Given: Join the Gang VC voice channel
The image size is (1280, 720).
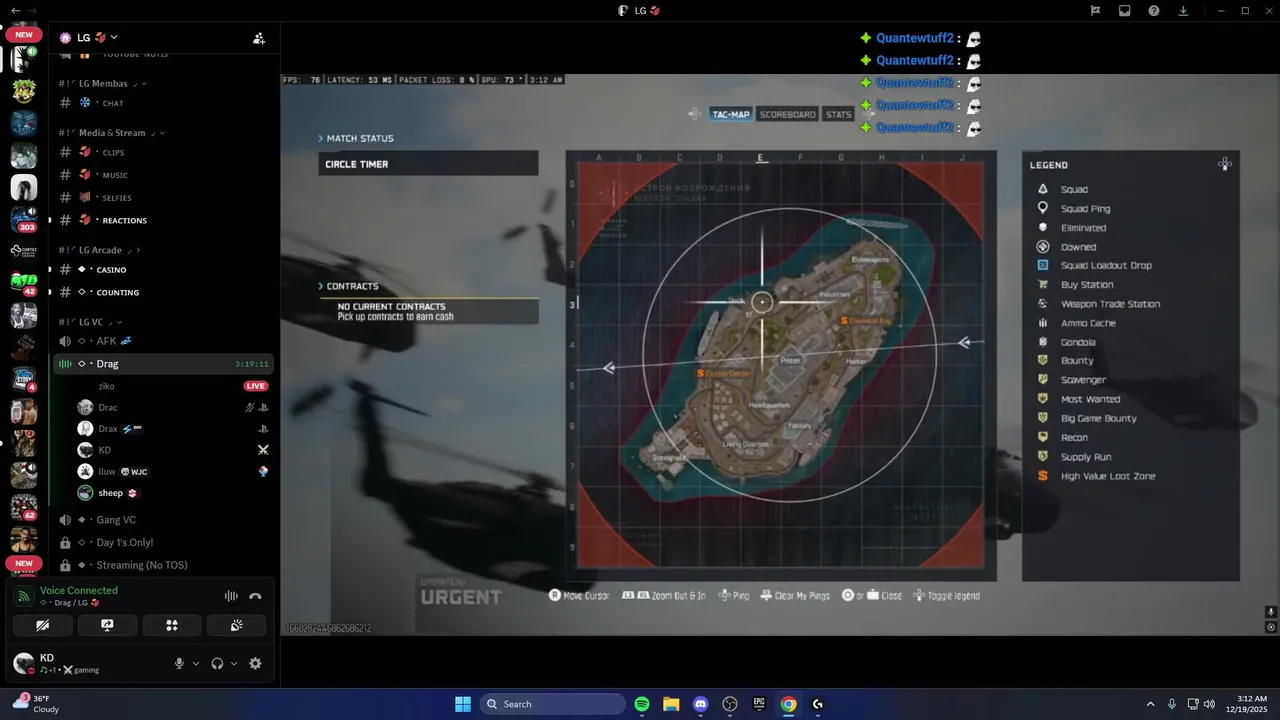Looking at the screenshot, I should (x=163, y=520).
